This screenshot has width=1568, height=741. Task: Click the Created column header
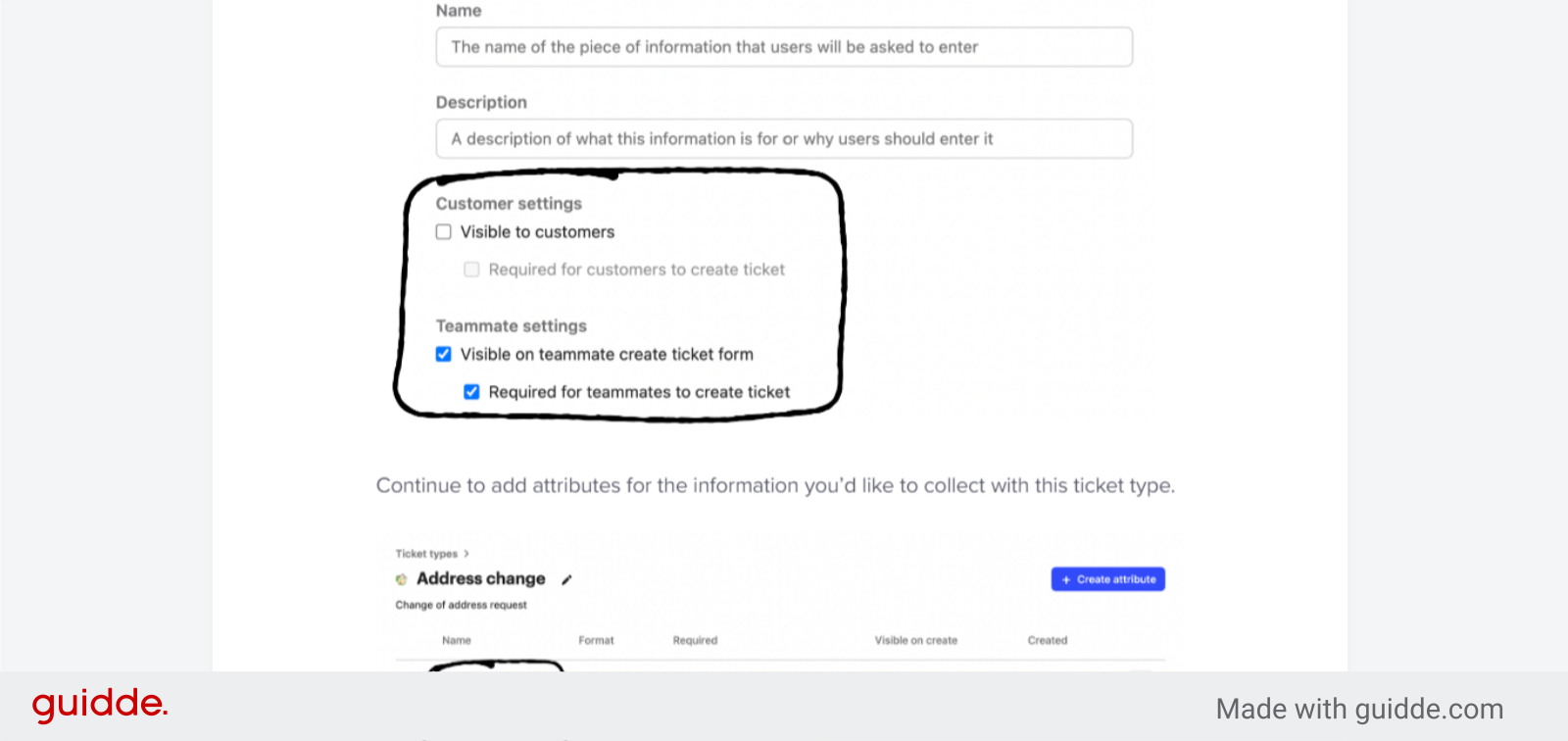1046,640
